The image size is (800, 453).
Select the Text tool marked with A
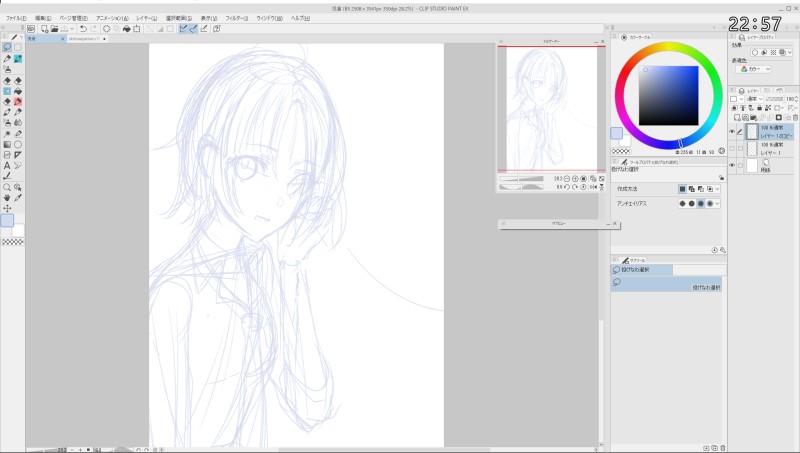7,165
